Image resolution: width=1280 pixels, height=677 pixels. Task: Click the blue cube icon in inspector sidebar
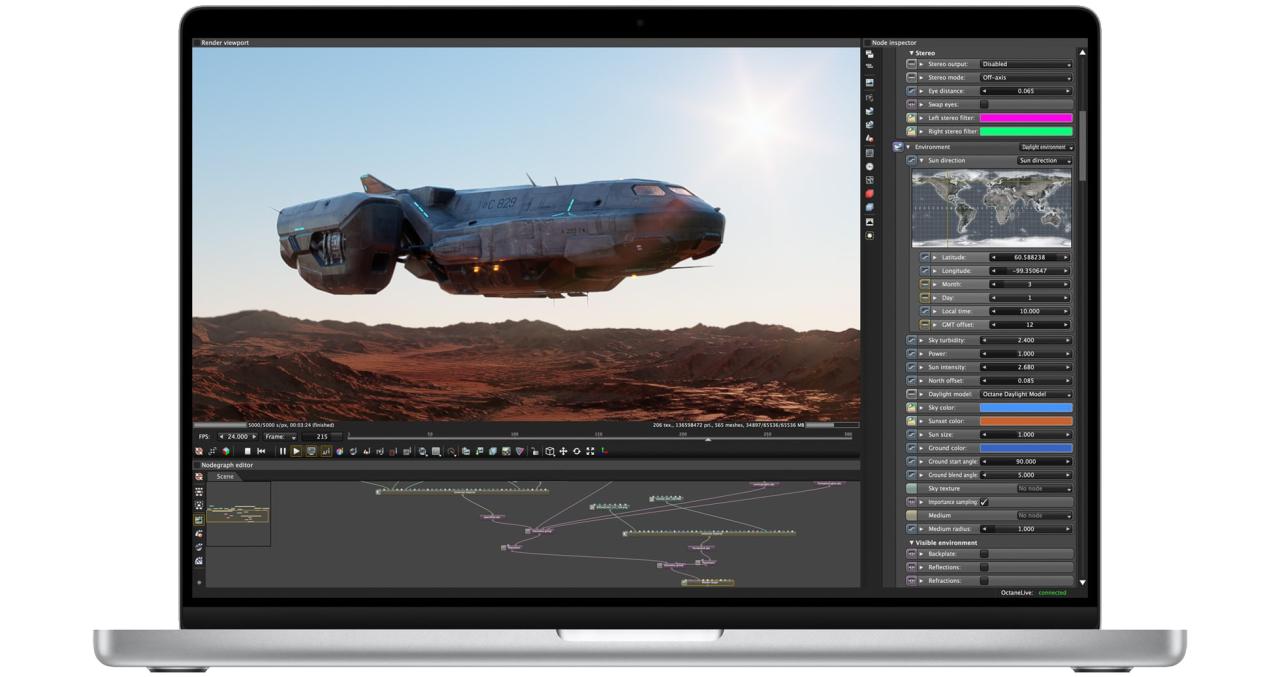[x=869, y=207]
